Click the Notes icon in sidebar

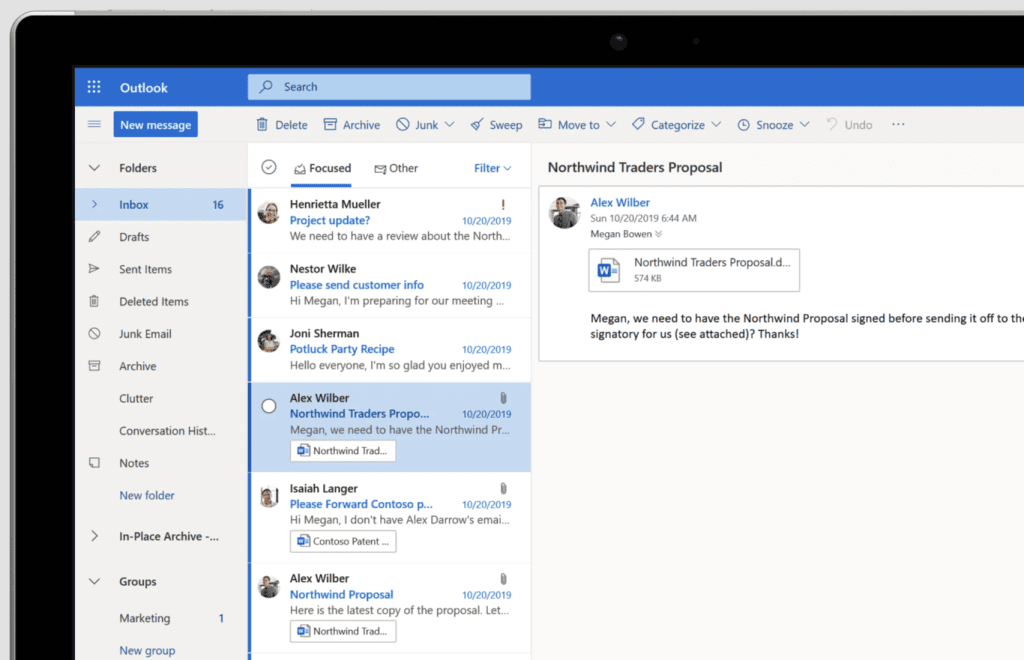tap(94, 462)
